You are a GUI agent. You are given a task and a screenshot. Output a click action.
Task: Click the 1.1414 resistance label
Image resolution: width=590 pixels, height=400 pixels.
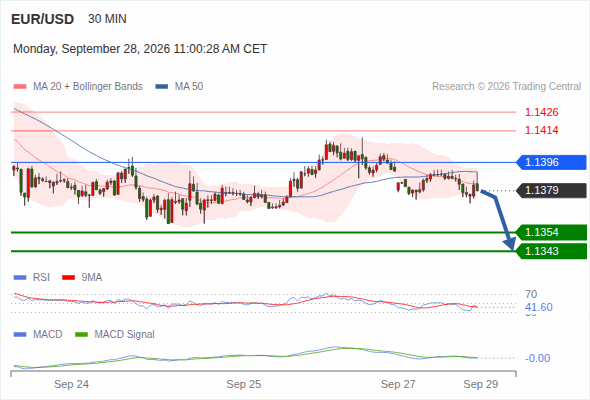[x=541, y=130]
